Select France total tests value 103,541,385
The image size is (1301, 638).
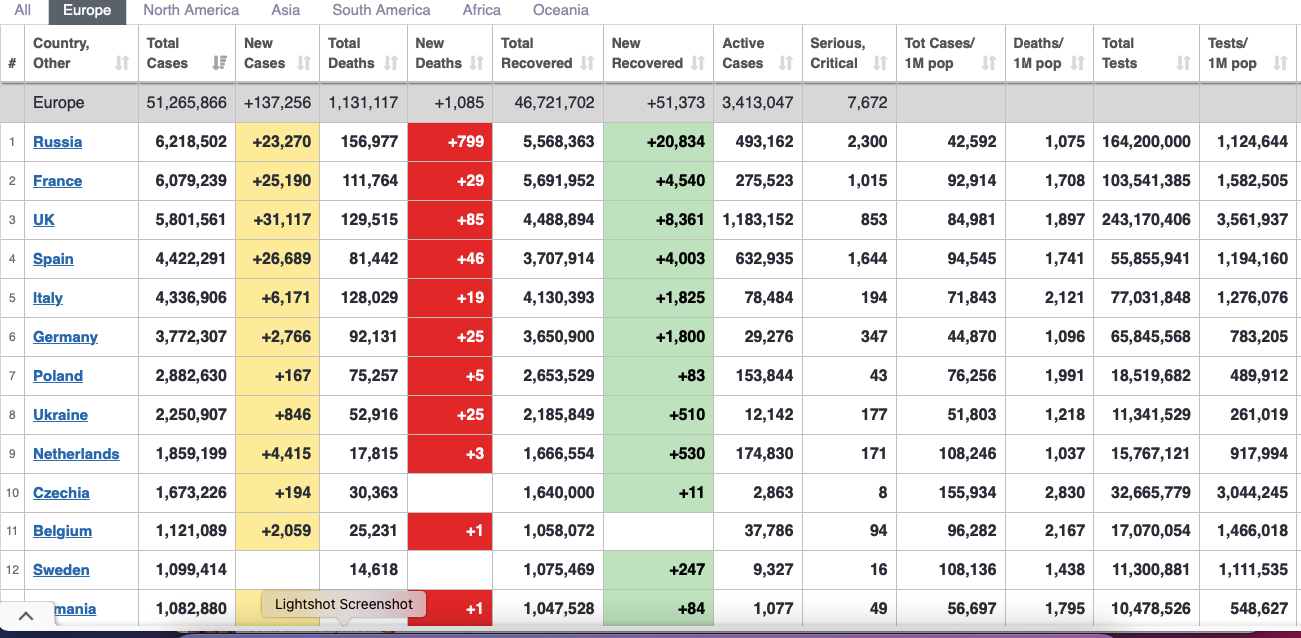pyautogui.click(x=1146, y=181)
